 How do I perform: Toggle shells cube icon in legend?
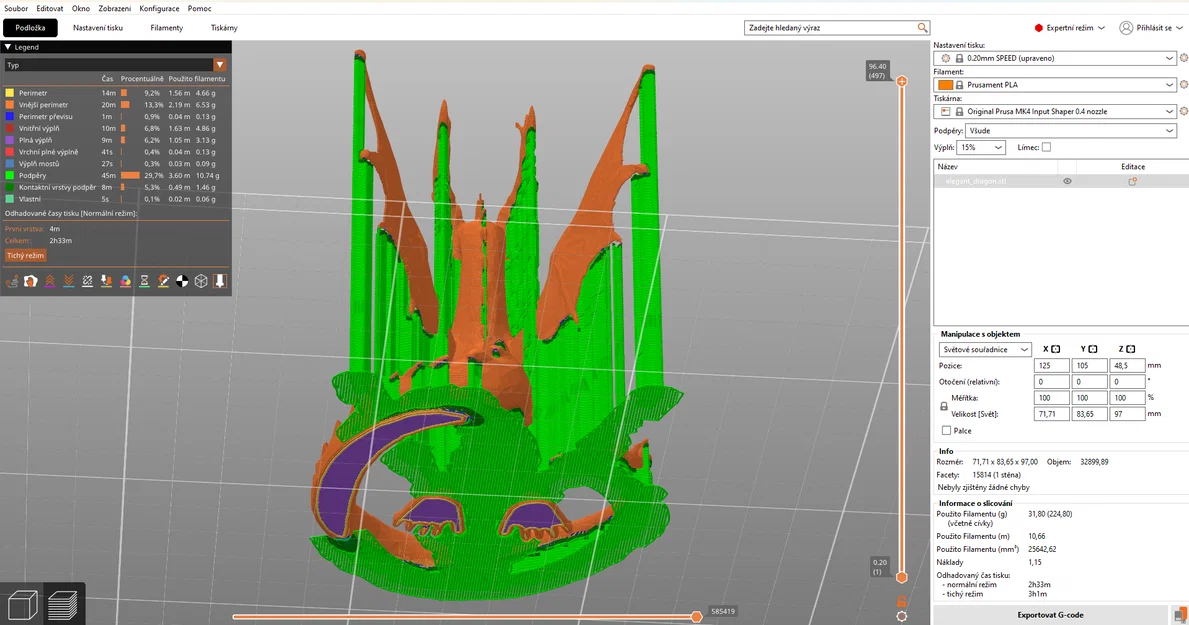[201, 281]
